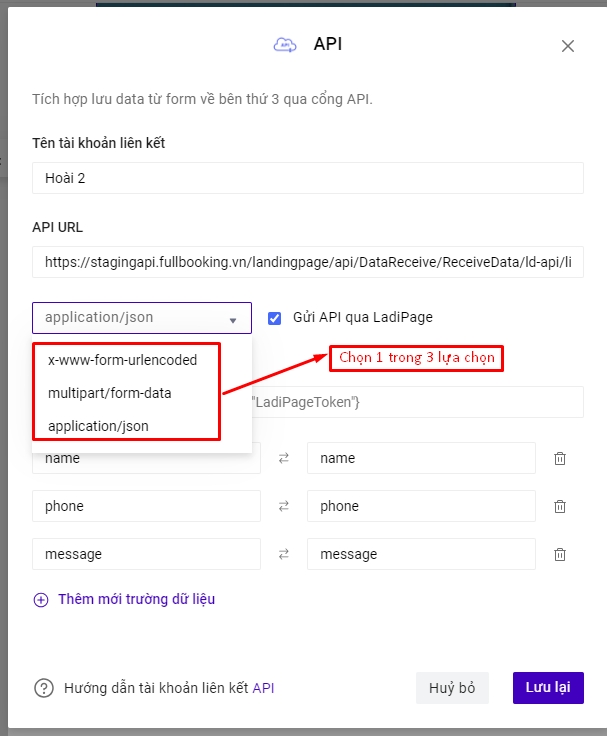This screenshot has height=736, width=607.
Task: Open the application/json content type dropdown
Action: (x=141, y=318)
